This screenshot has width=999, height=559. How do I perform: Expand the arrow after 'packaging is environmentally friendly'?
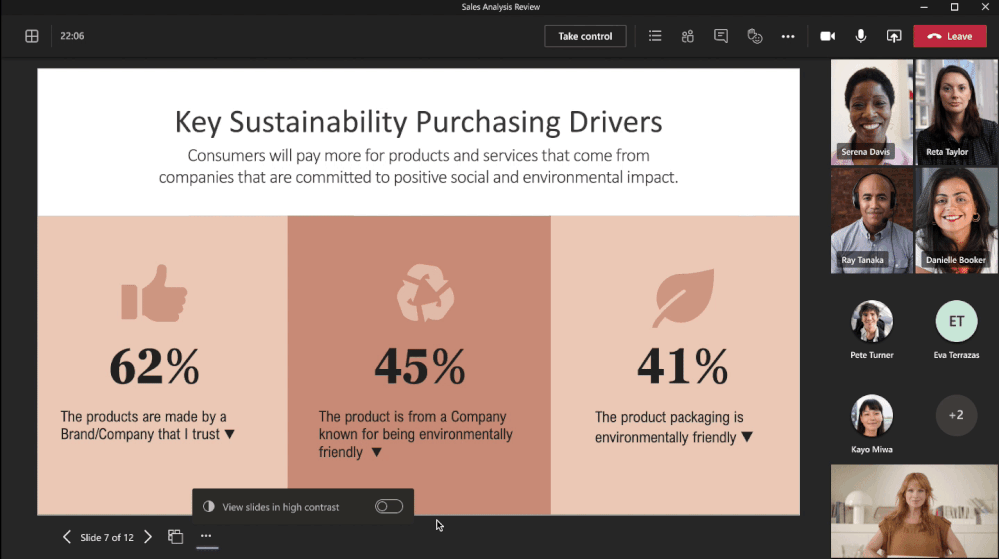[747, 437]
